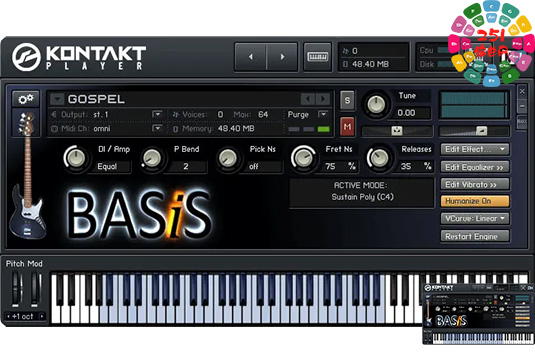Open the VCurve: Linear dropdown

click(475, 218)
